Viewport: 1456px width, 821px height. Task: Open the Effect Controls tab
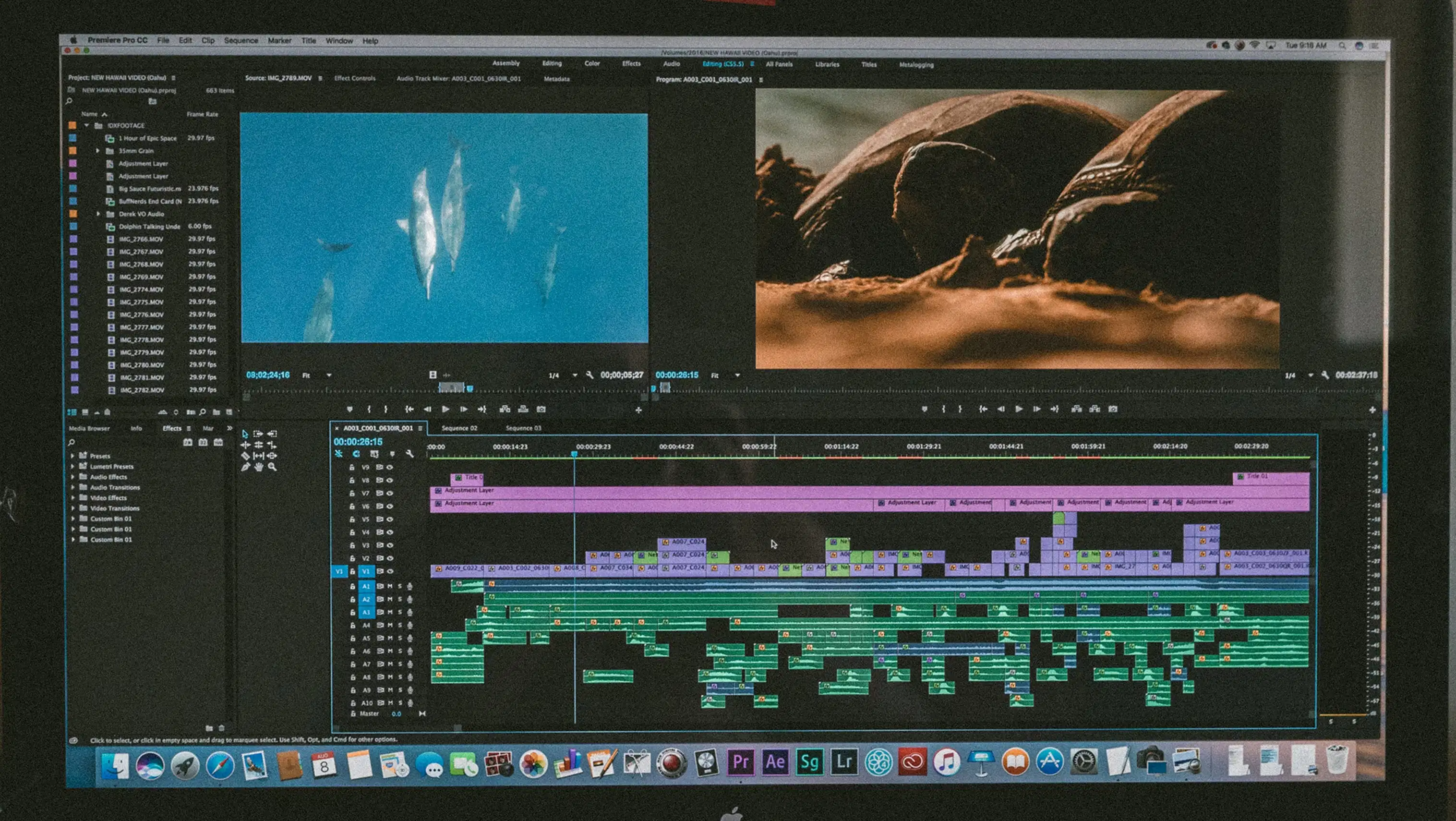click(354, 78)
